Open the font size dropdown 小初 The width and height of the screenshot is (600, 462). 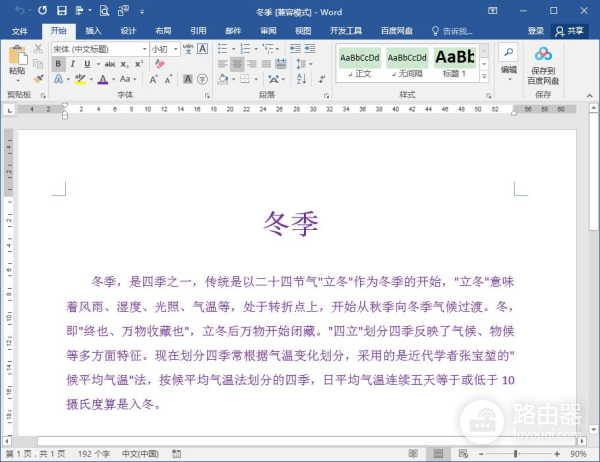163,48
